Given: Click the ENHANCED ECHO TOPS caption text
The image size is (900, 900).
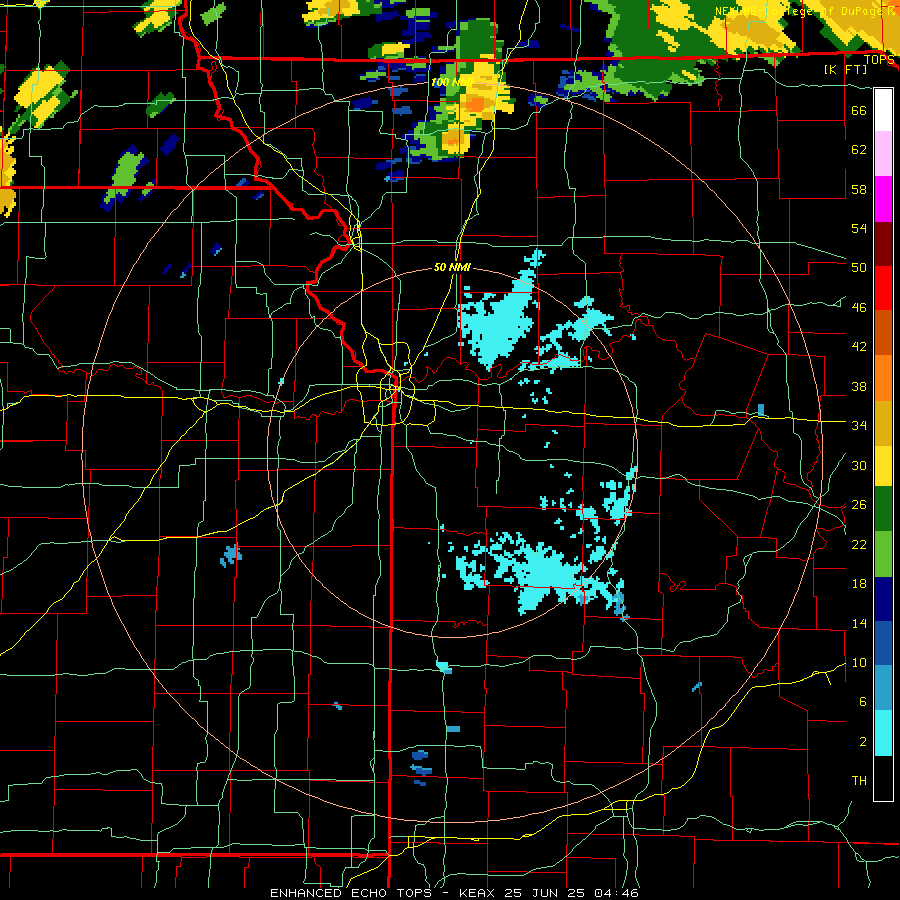Looking at the screenshot, I should pyautogui.click(x=351, y=893).
